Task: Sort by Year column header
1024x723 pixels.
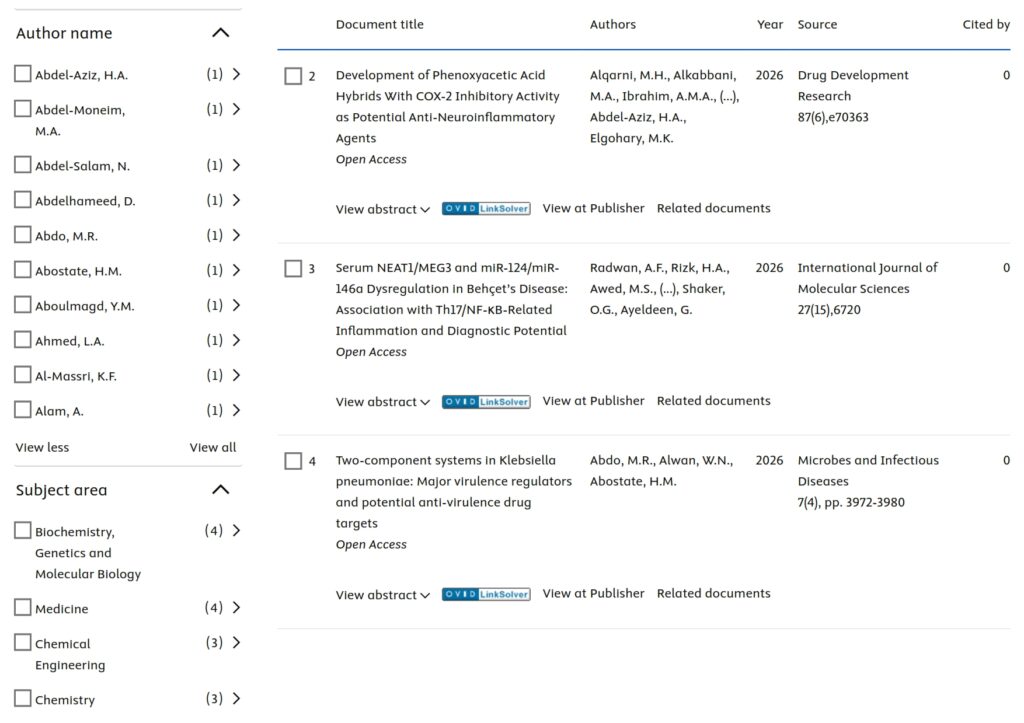Action: (x=770, y=24)
